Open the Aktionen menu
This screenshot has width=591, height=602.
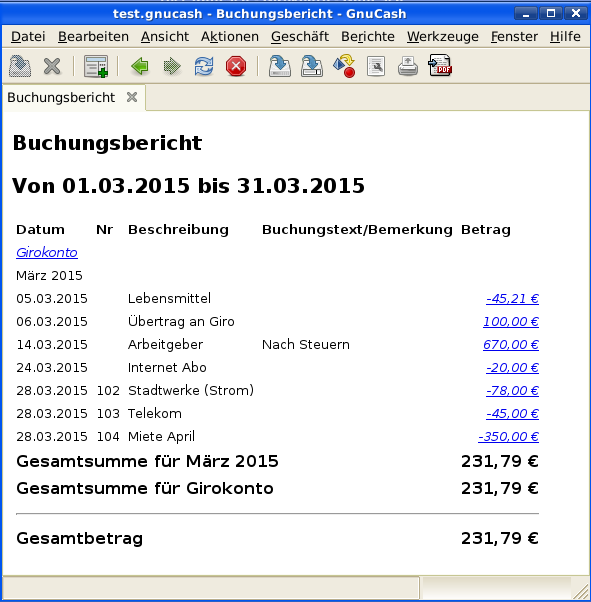pyautogui.click(x=230, y=36)
